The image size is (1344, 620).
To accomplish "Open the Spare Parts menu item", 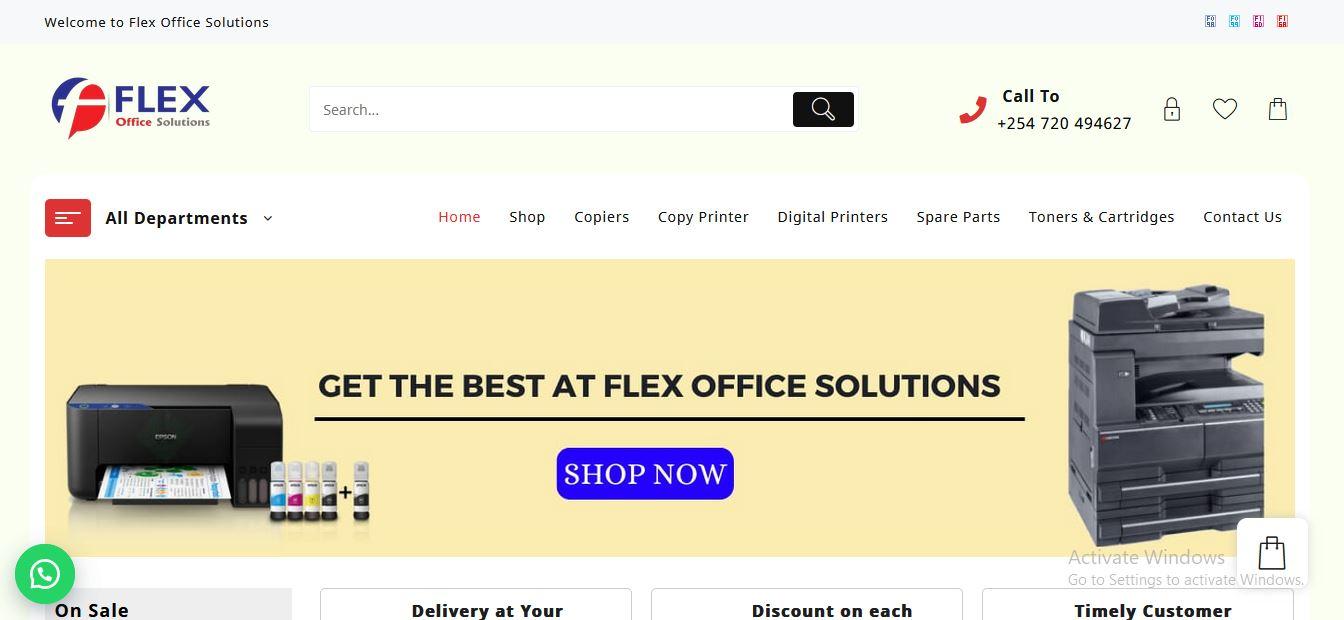I will (958, 217).
